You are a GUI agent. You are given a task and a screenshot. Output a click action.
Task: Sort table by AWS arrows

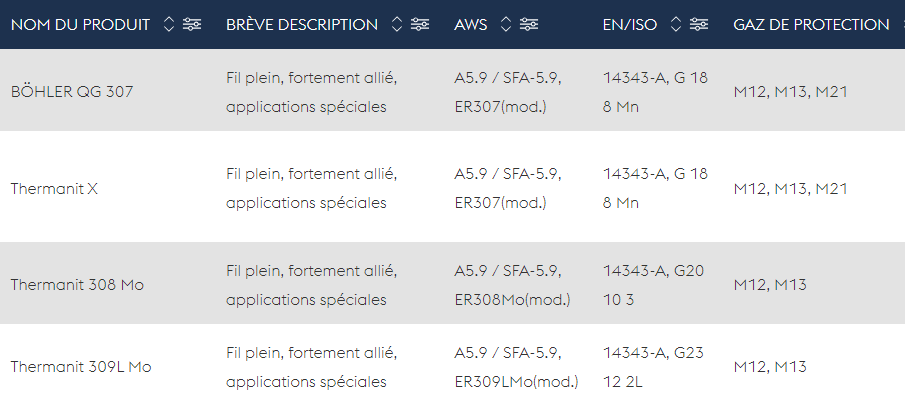(506, 24)
